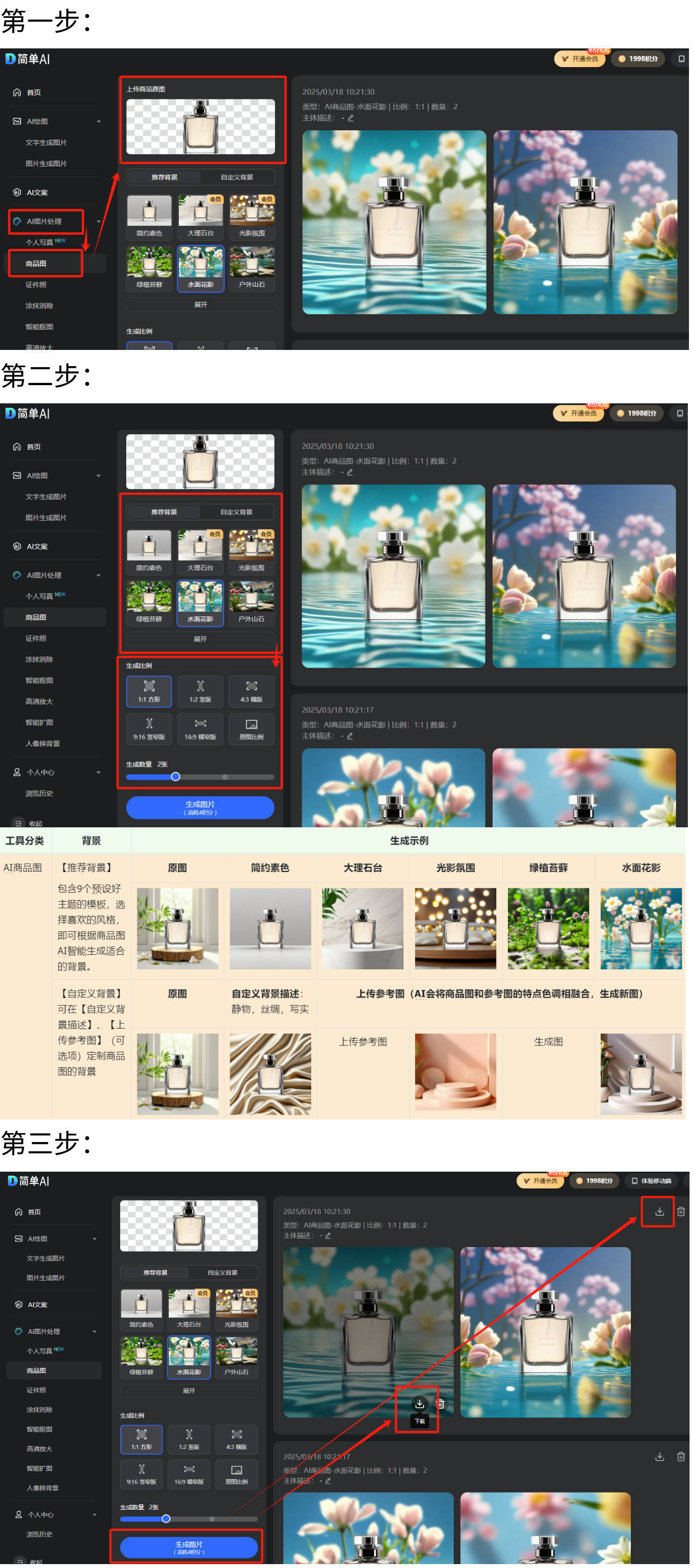Open 证件照 in step one's sidebar
The image size is (694, 1568).
pos(36,285)
